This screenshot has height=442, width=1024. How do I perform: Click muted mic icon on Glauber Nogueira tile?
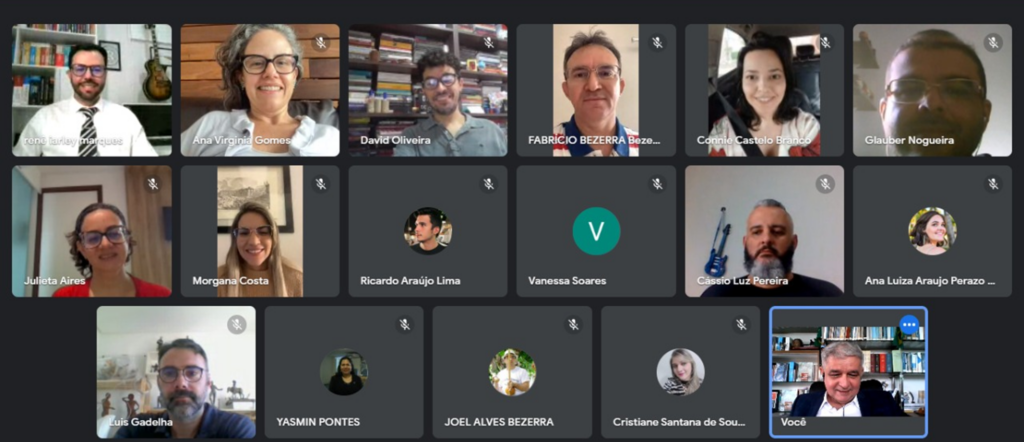993,43
